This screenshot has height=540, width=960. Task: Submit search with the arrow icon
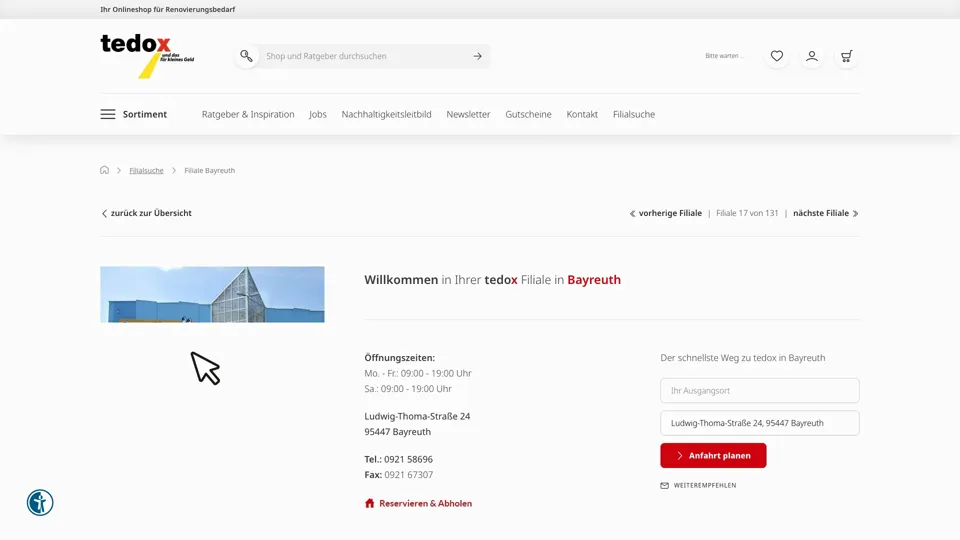coord(478,56)
